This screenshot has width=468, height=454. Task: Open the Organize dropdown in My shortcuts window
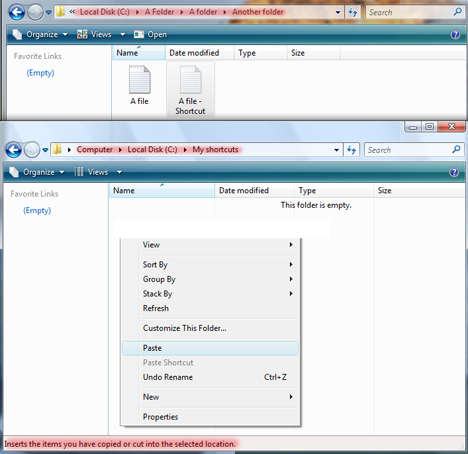pyautogui.click(x=37, y=172)
